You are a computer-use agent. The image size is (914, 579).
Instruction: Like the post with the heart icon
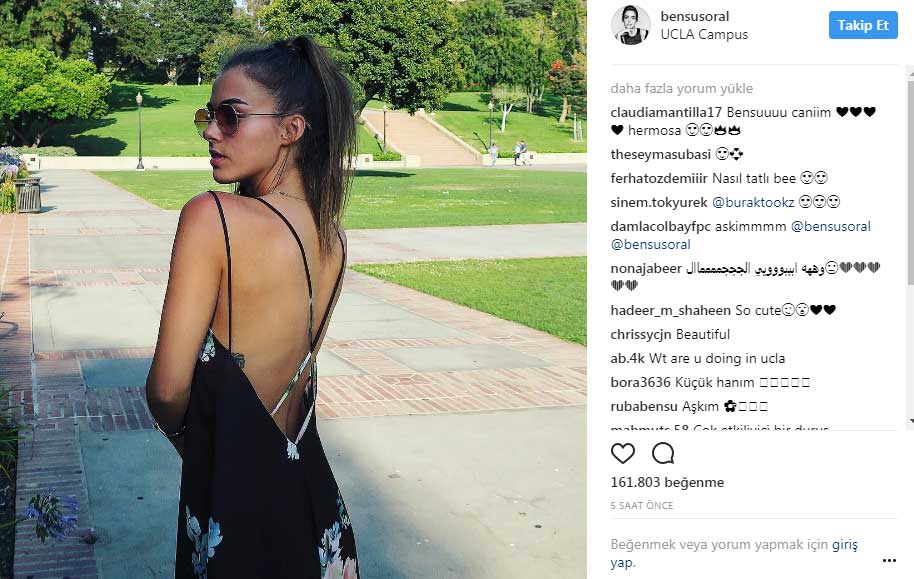[x=623, y=453]
